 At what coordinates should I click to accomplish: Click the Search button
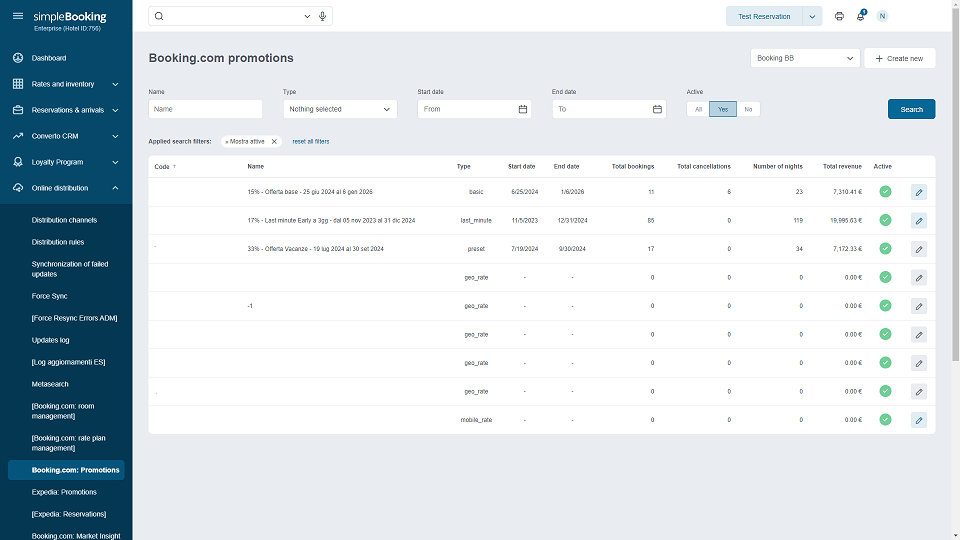coord(911,109)
